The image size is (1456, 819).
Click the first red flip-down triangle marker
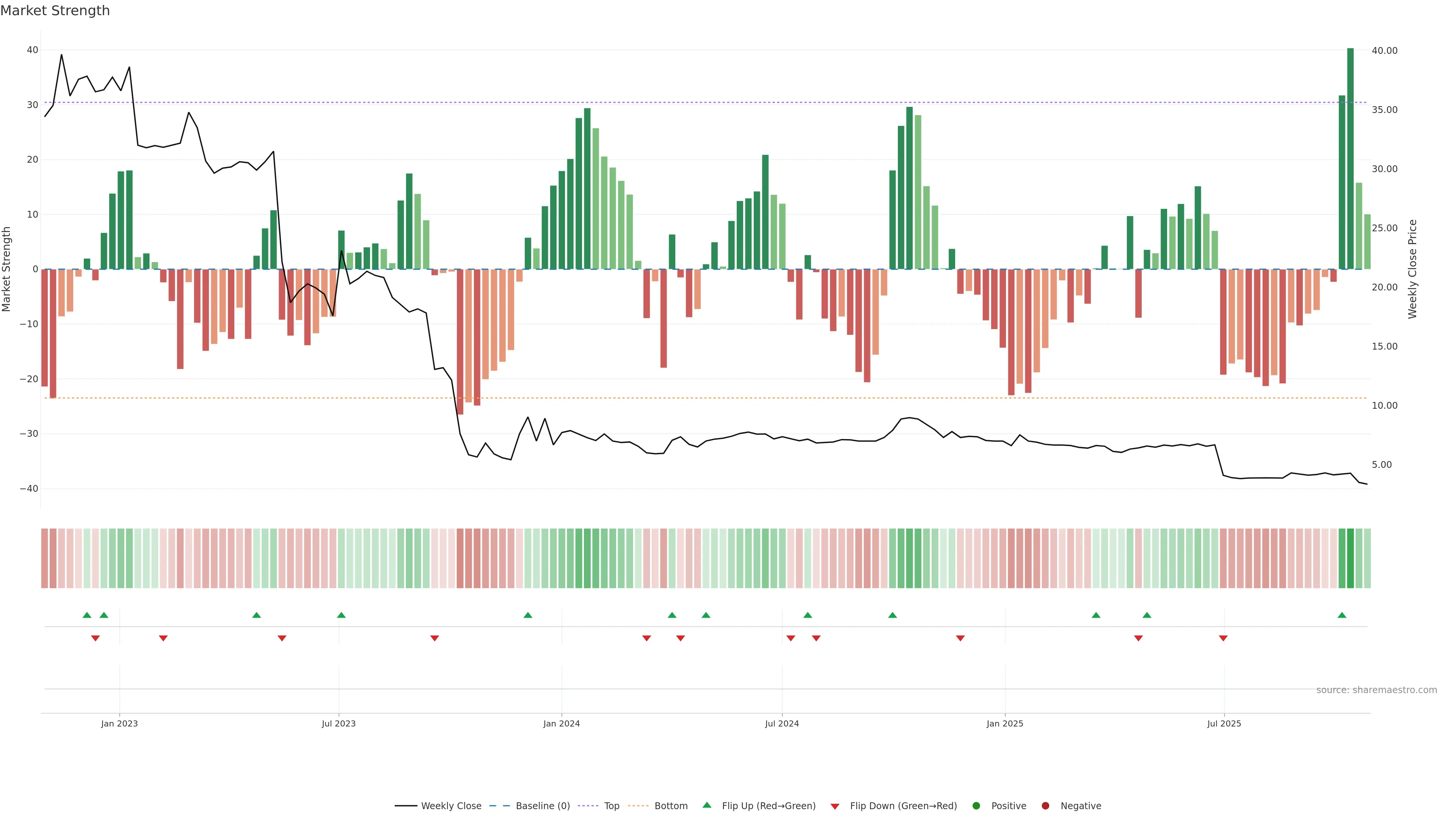pyautogui.click(x=95, y=638)
